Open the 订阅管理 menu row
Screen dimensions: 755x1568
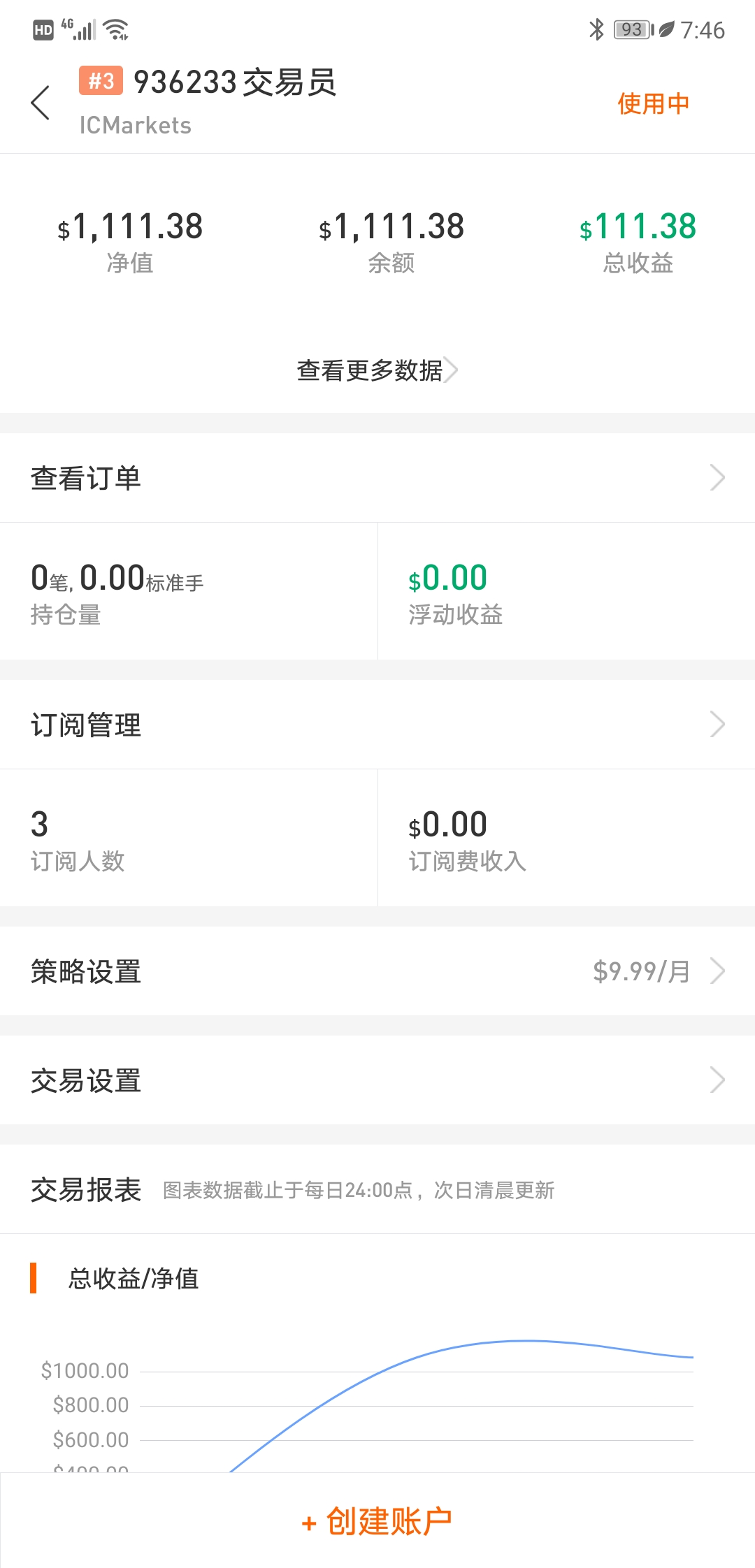377,725
